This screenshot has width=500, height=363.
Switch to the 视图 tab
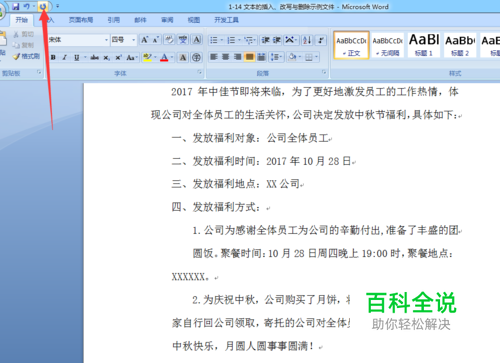pos(194,20)
